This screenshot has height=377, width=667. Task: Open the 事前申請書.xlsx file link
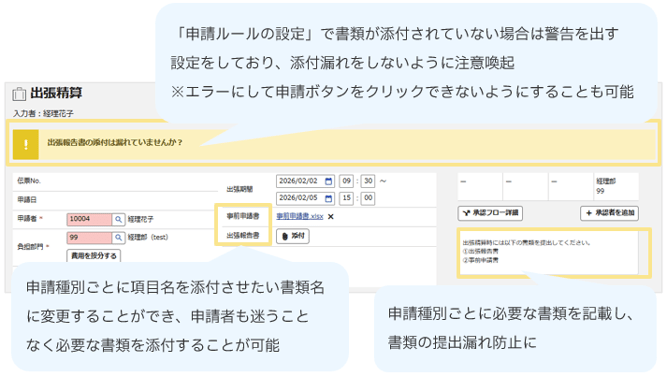pos(300,216)
